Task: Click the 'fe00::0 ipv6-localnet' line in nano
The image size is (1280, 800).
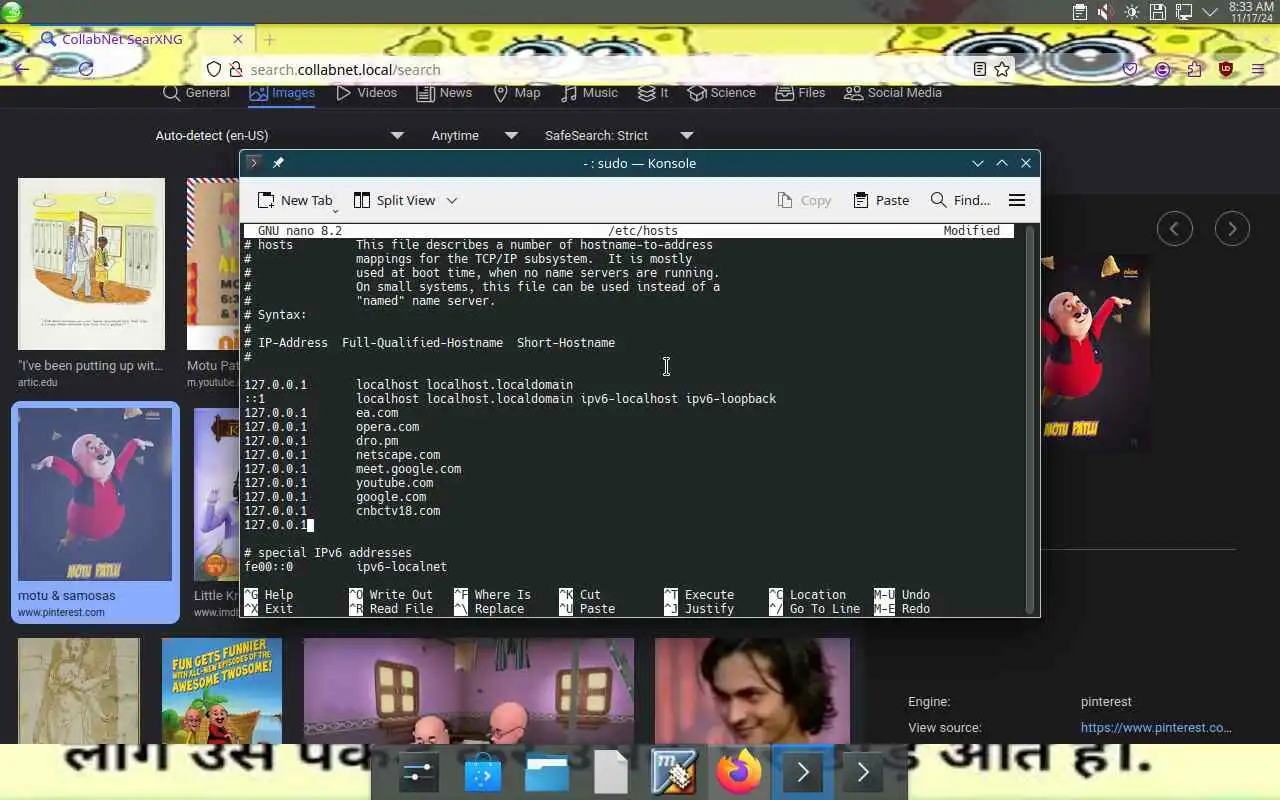Action: (346, 567)
